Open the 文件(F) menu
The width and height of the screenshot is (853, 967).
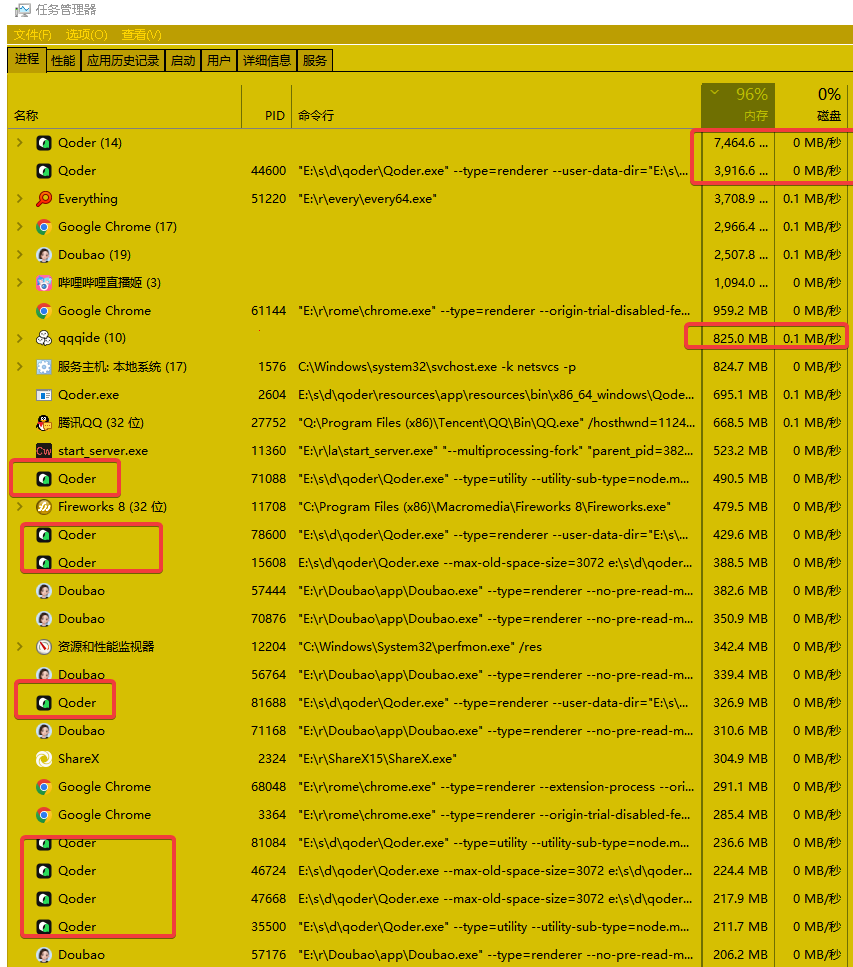33,35
